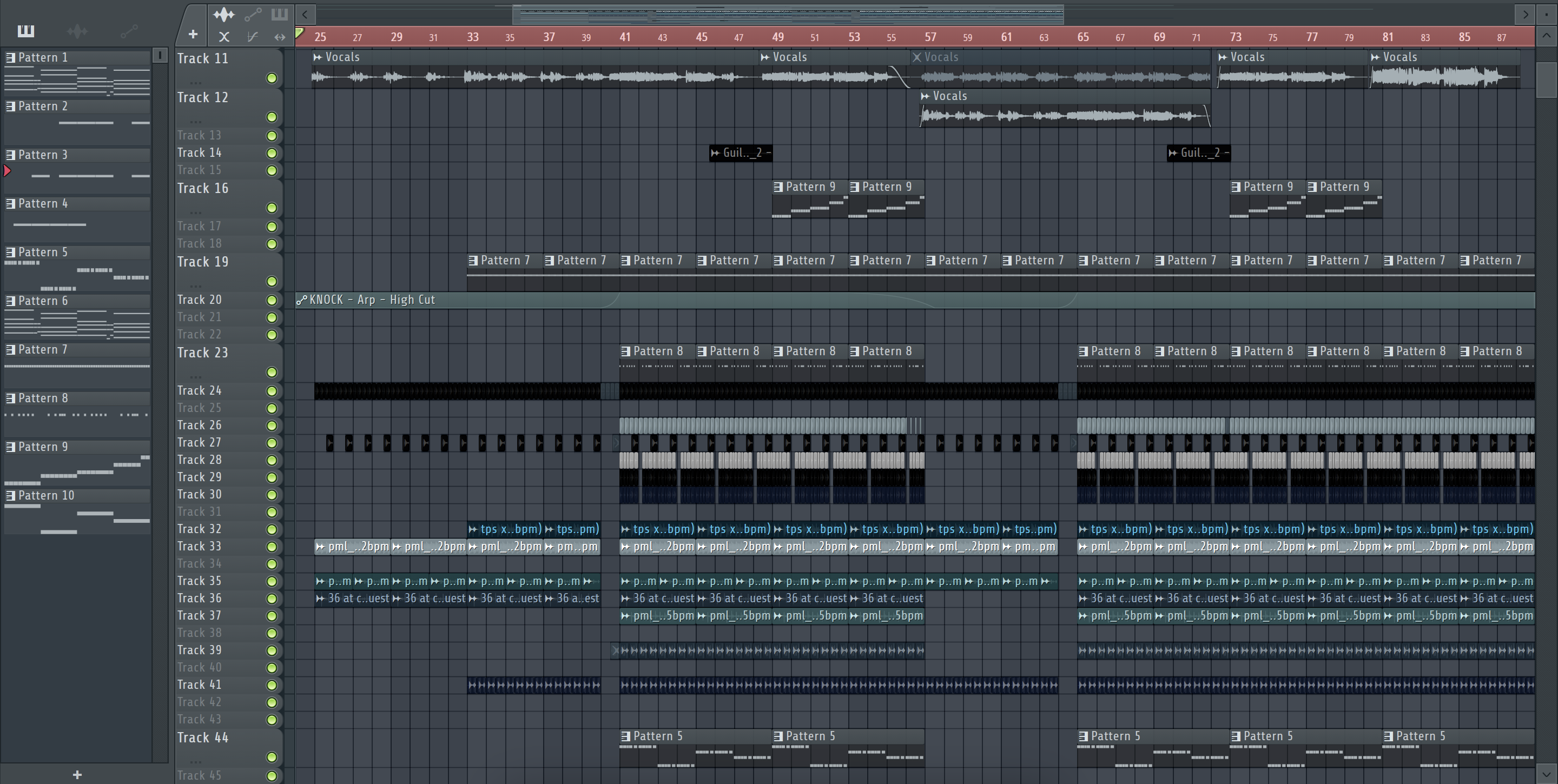
Task: Mute Track 12 using its green LED
Action: coord(272,117)
